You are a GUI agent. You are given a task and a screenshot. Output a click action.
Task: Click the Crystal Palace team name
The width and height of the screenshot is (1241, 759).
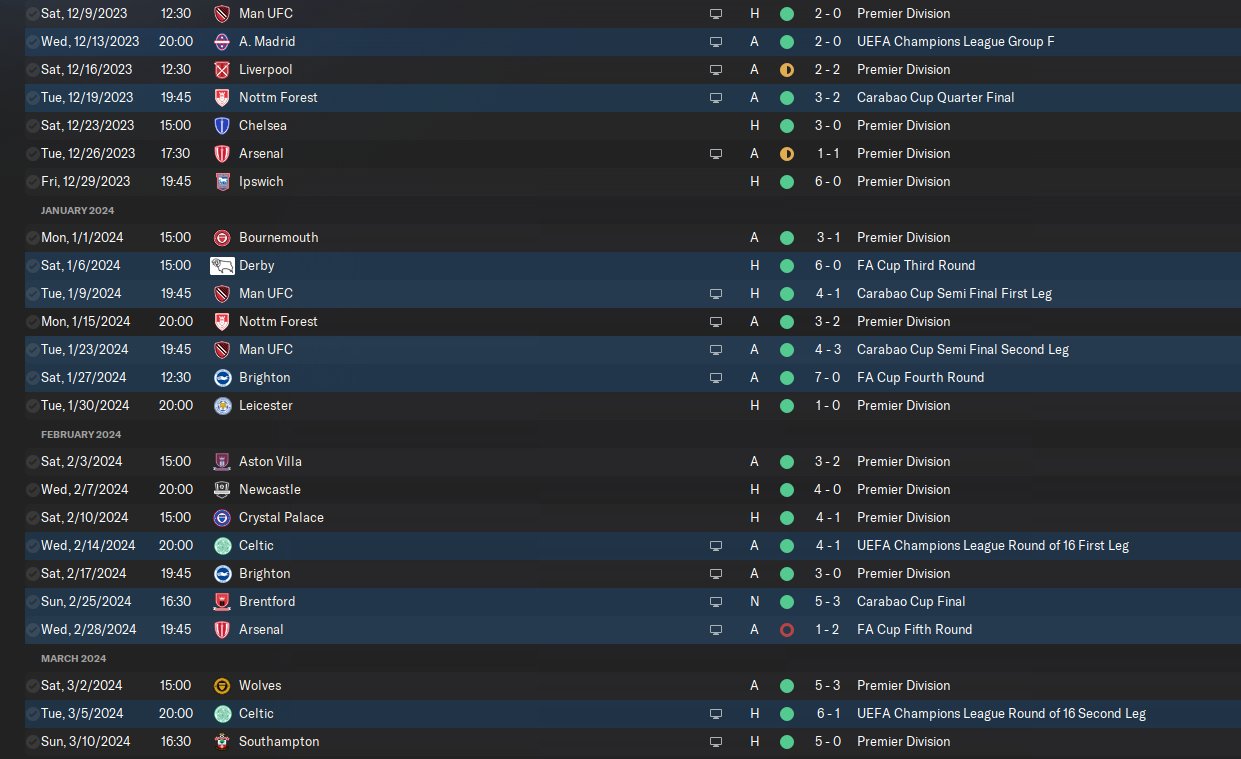tap(281, 518)
